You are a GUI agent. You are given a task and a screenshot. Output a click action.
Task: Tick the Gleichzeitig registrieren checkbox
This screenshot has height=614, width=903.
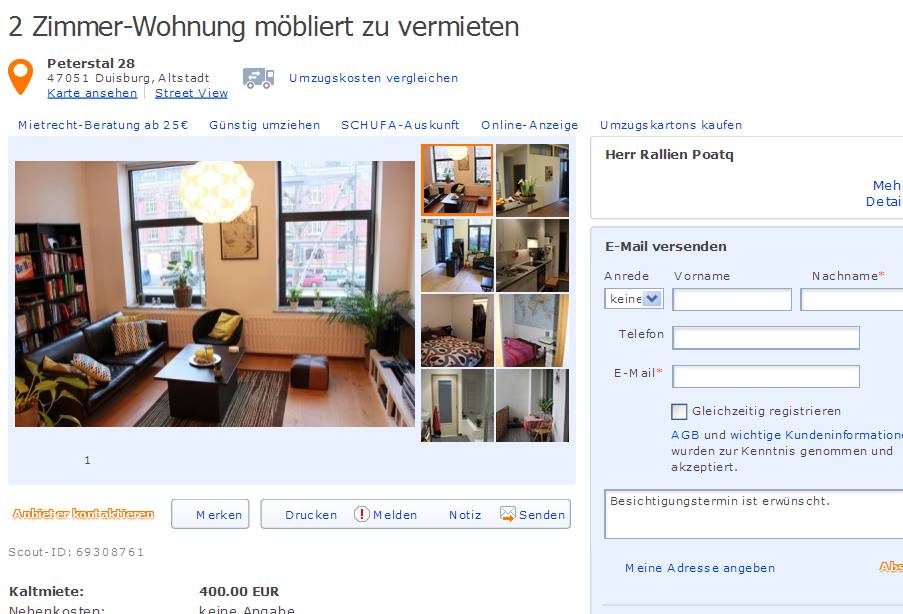(679, 411)
